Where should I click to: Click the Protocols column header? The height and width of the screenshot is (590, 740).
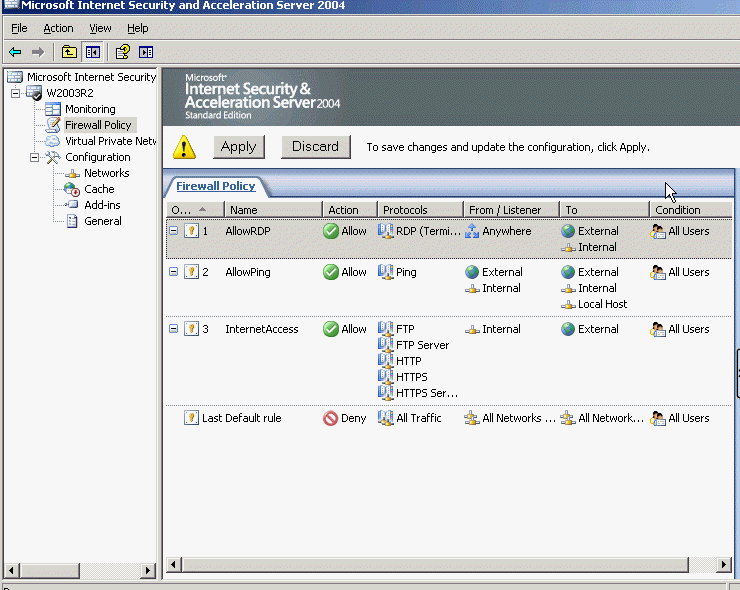click(420, 210)
